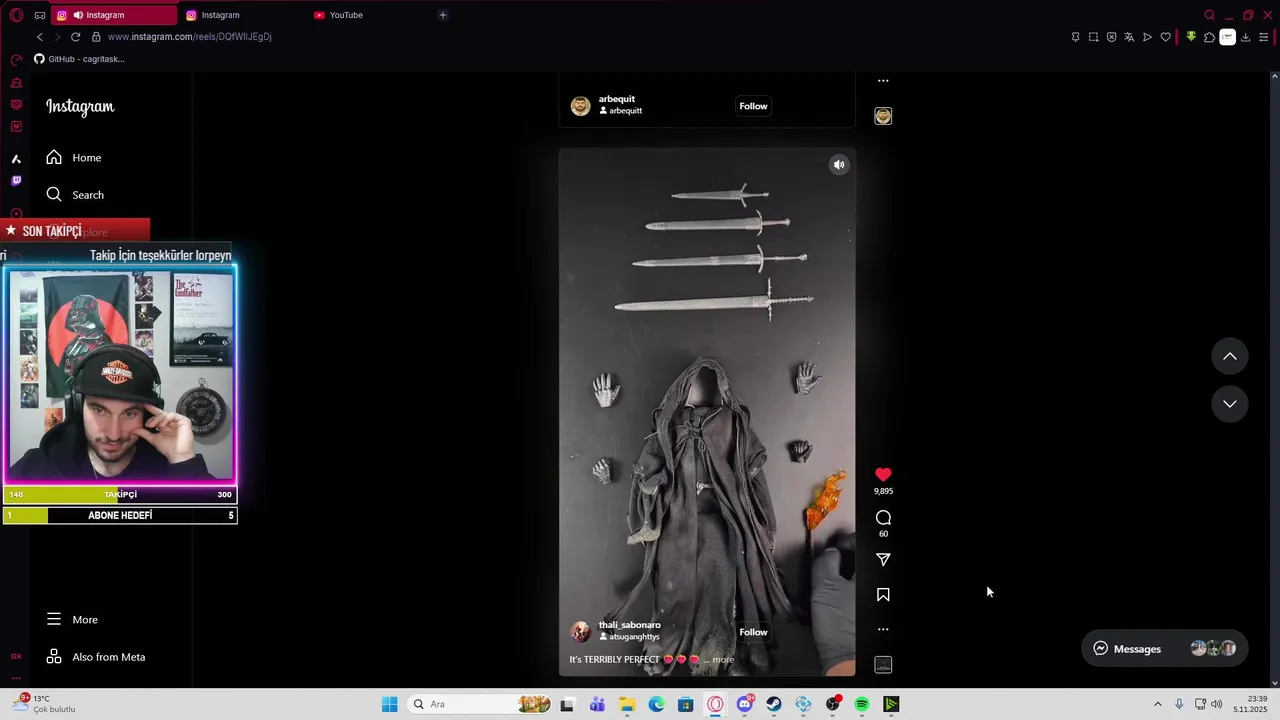This screenshot has height=720, width=1280.
Task: Open Instagram Search
Action: pos(75,195)
